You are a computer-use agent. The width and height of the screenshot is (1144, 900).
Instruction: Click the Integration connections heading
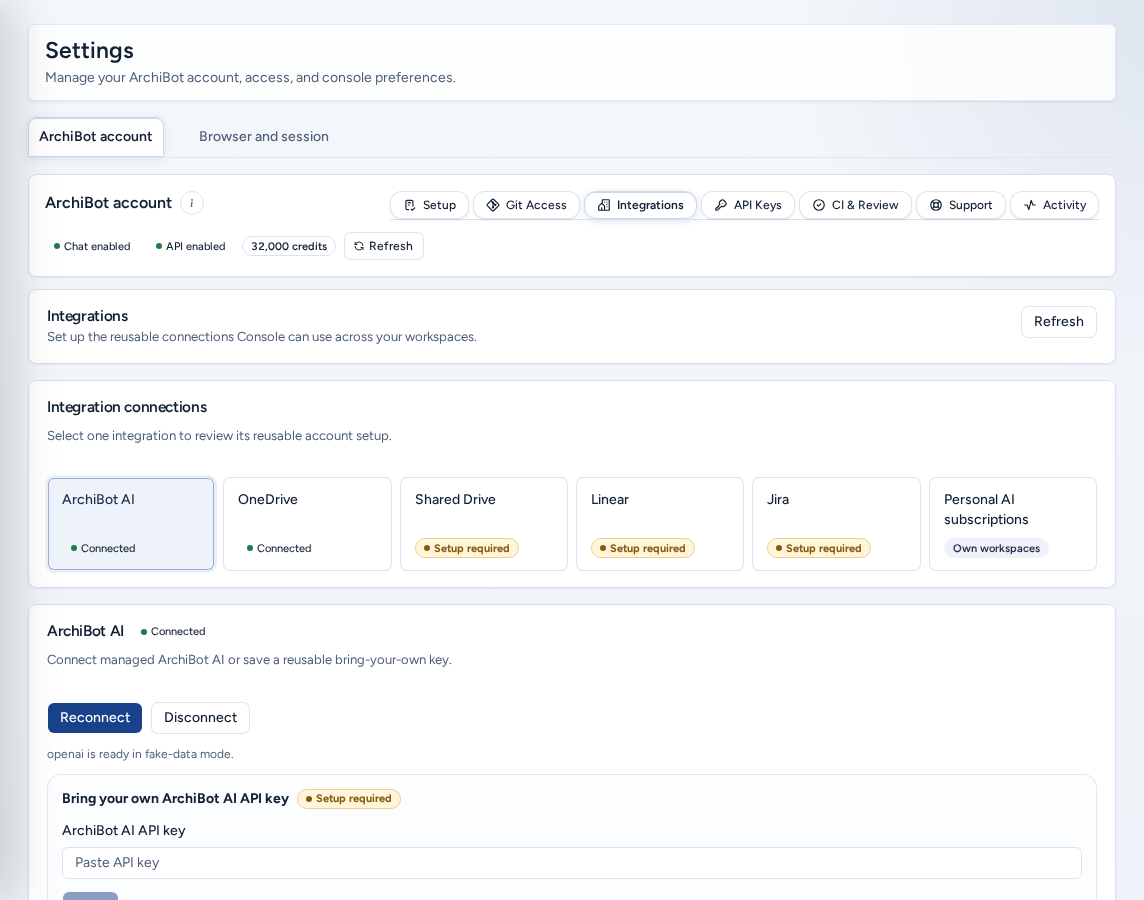(x=127, y=407)
